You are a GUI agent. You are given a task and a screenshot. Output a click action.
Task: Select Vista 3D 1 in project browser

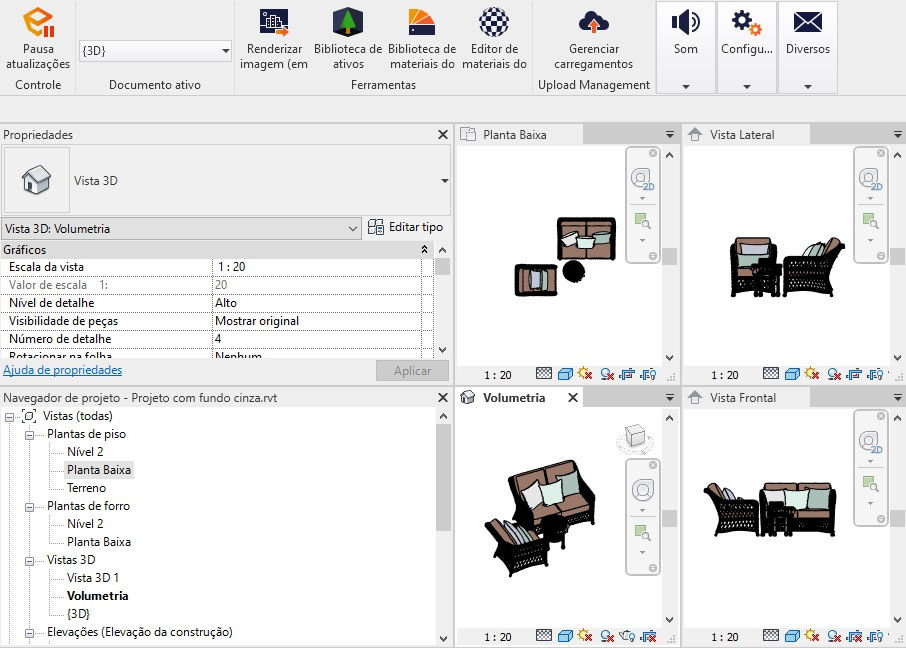92,577
